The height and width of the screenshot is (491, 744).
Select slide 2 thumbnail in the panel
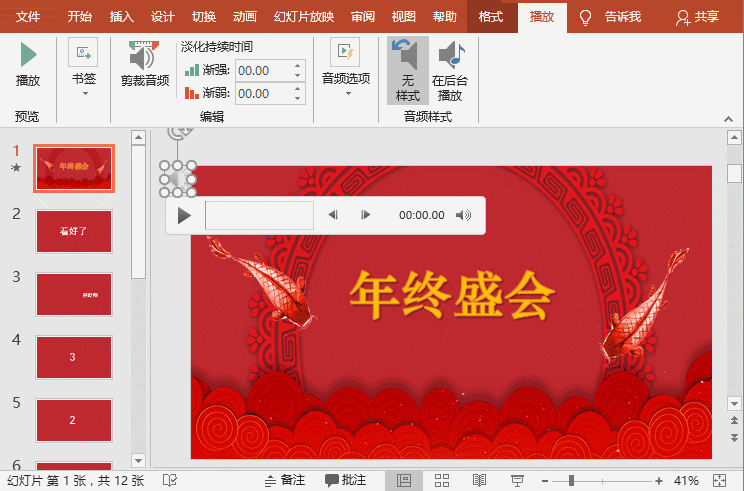[x=74, y=231]
